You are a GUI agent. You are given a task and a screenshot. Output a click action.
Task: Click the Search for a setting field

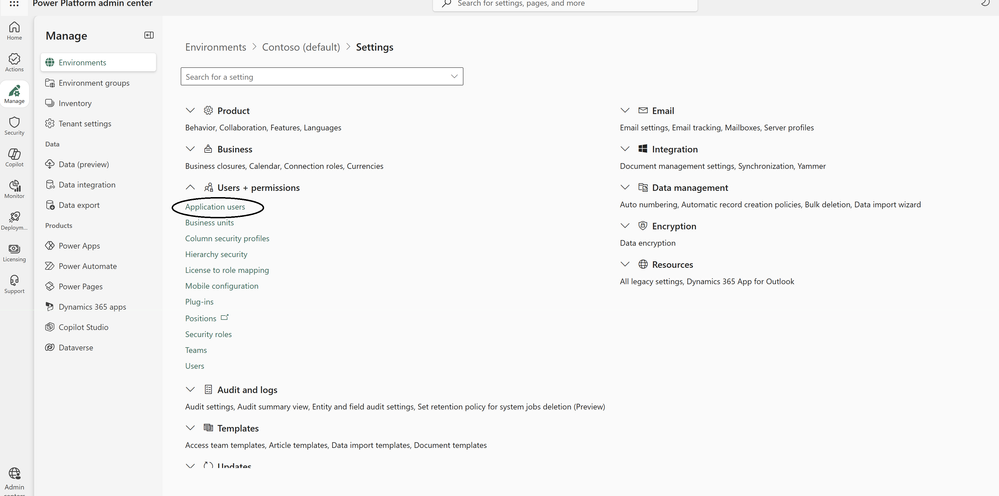[322, 76]
